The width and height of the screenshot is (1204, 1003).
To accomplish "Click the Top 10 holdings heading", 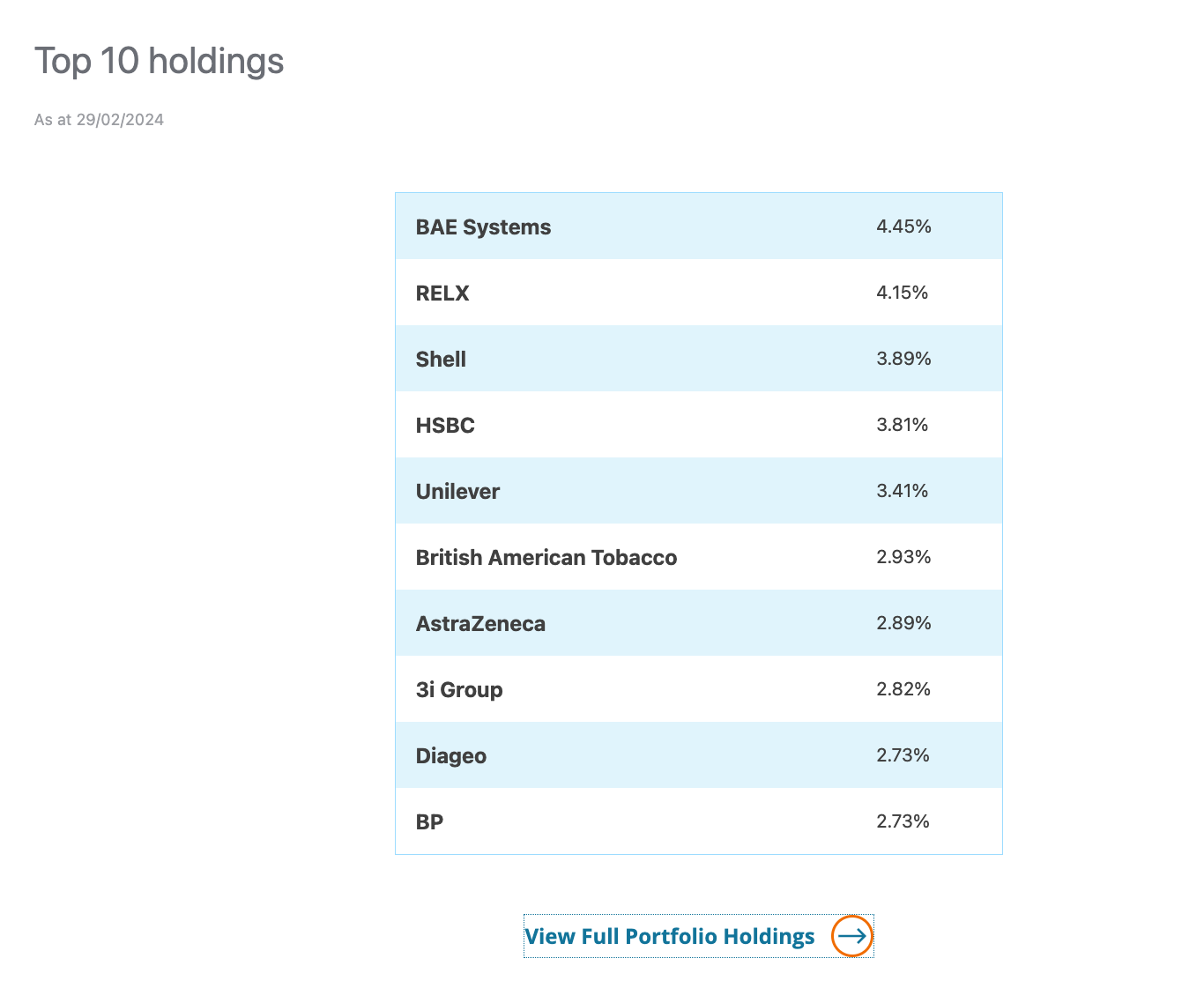I will tap(160, 61).
